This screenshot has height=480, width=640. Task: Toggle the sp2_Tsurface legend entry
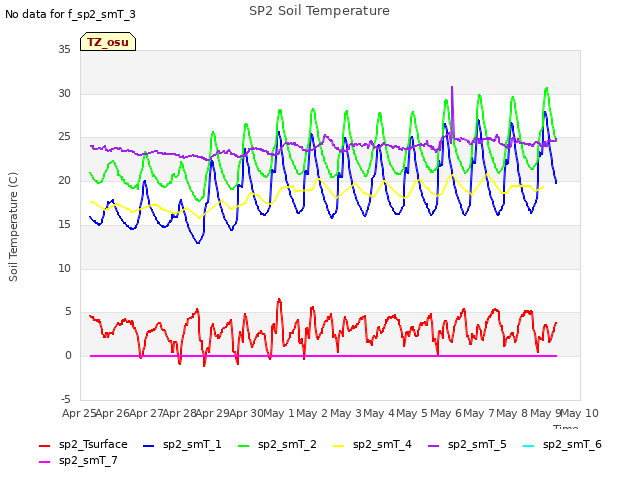coord(83,444)
